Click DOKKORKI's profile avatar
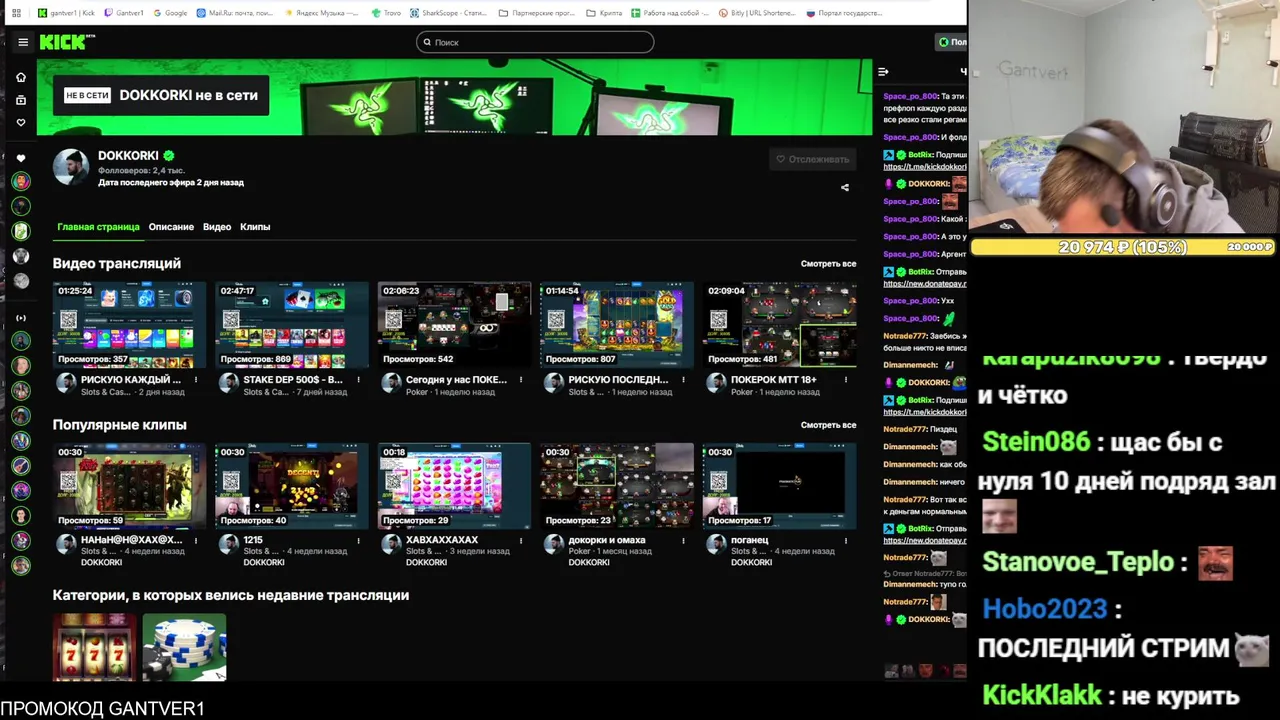 click(71, 167)
